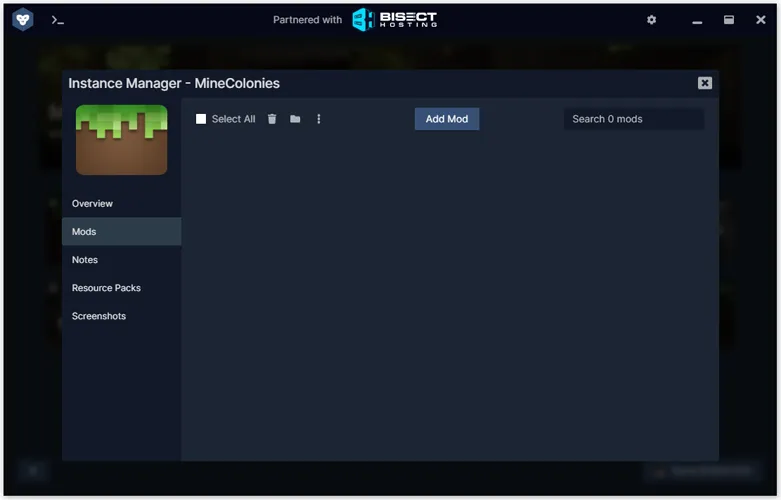Open the launcher settings gear
781x500 pixels.
651,20
